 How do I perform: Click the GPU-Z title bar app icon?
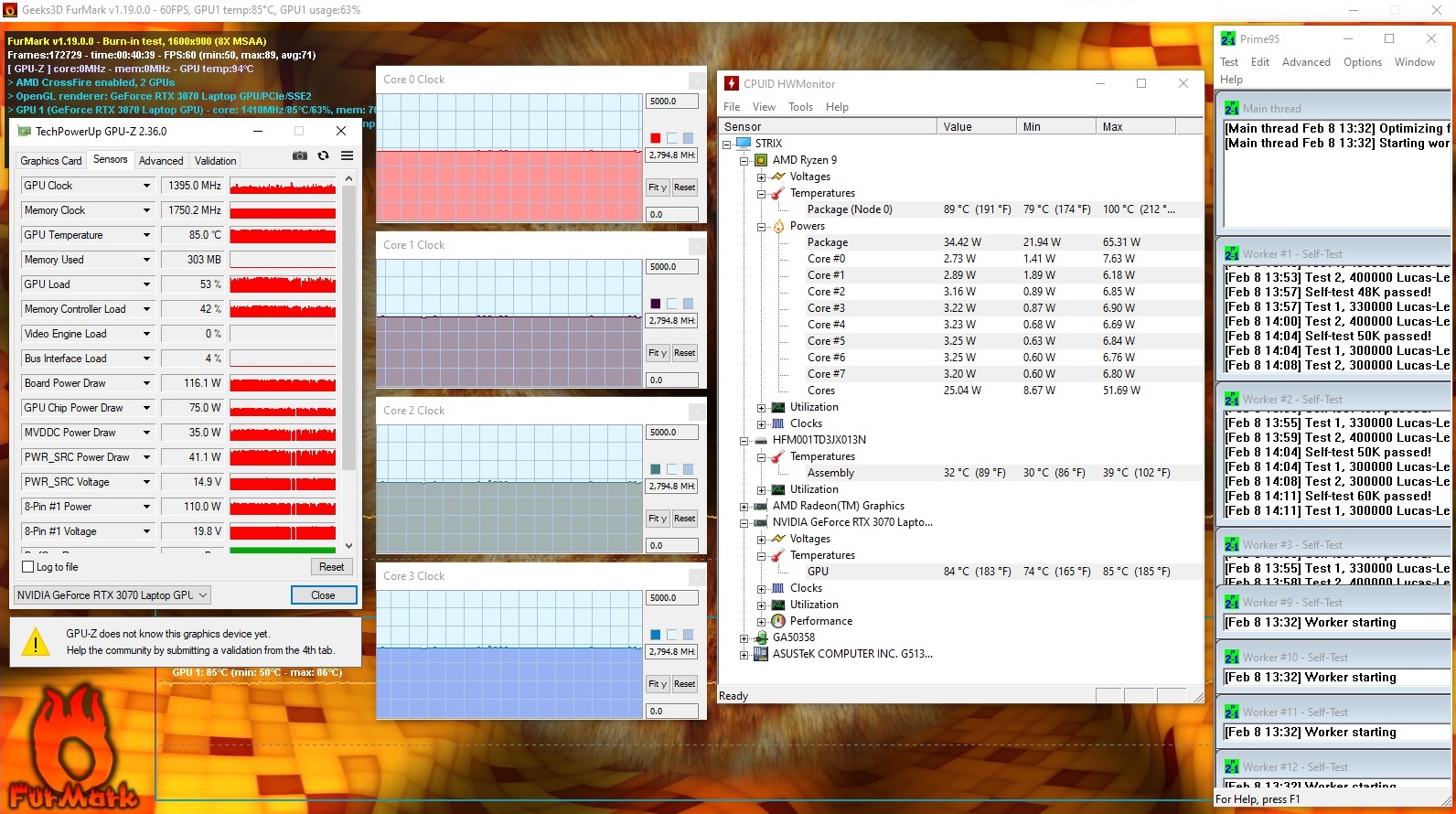coord(25,132)
